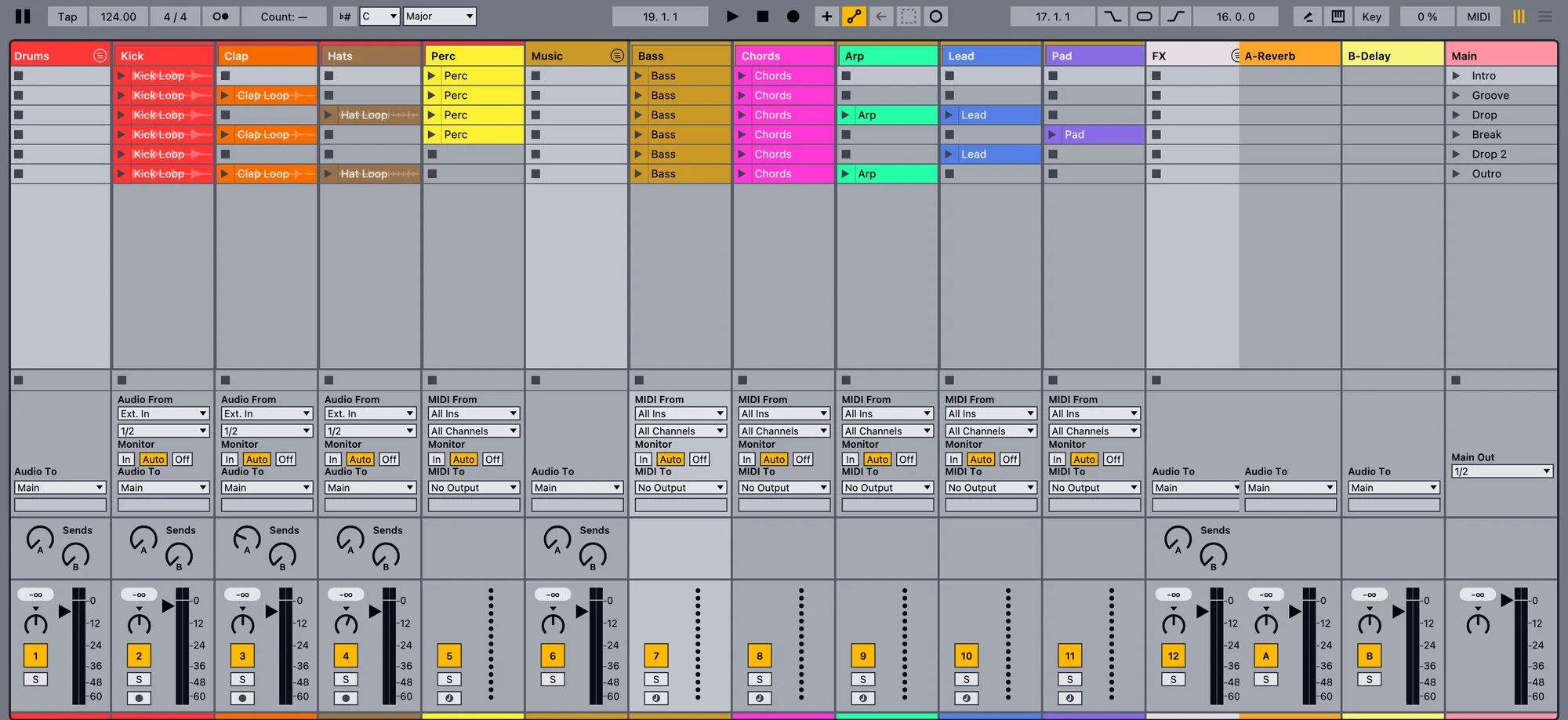Open the Main Out 1/2 dropdown
Screen dimensions: 1568x720
[x=1501, y=471]
